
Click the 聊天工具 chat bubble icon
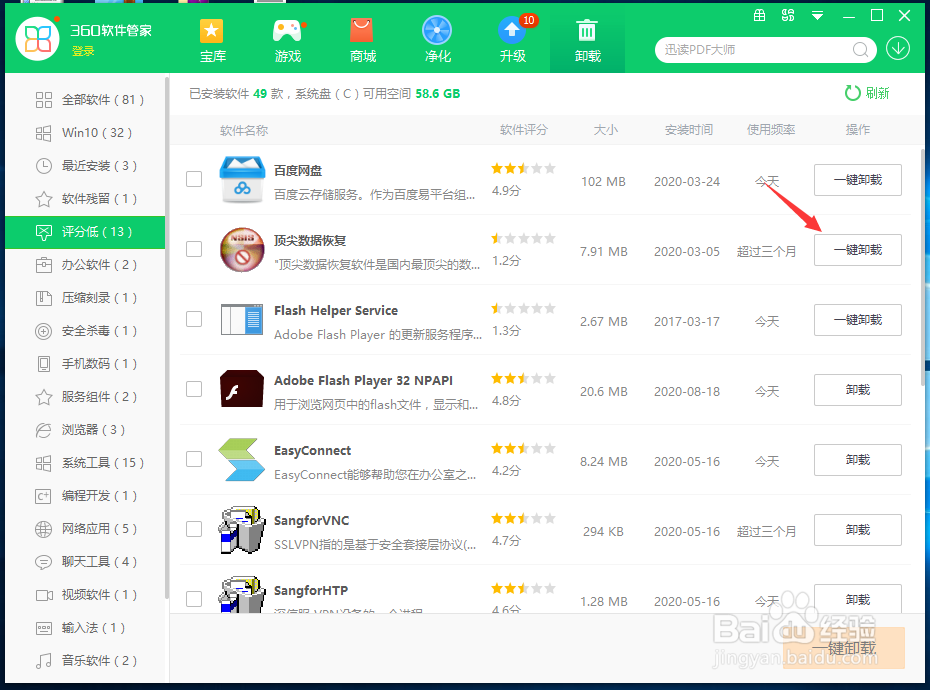click(43, 562)
